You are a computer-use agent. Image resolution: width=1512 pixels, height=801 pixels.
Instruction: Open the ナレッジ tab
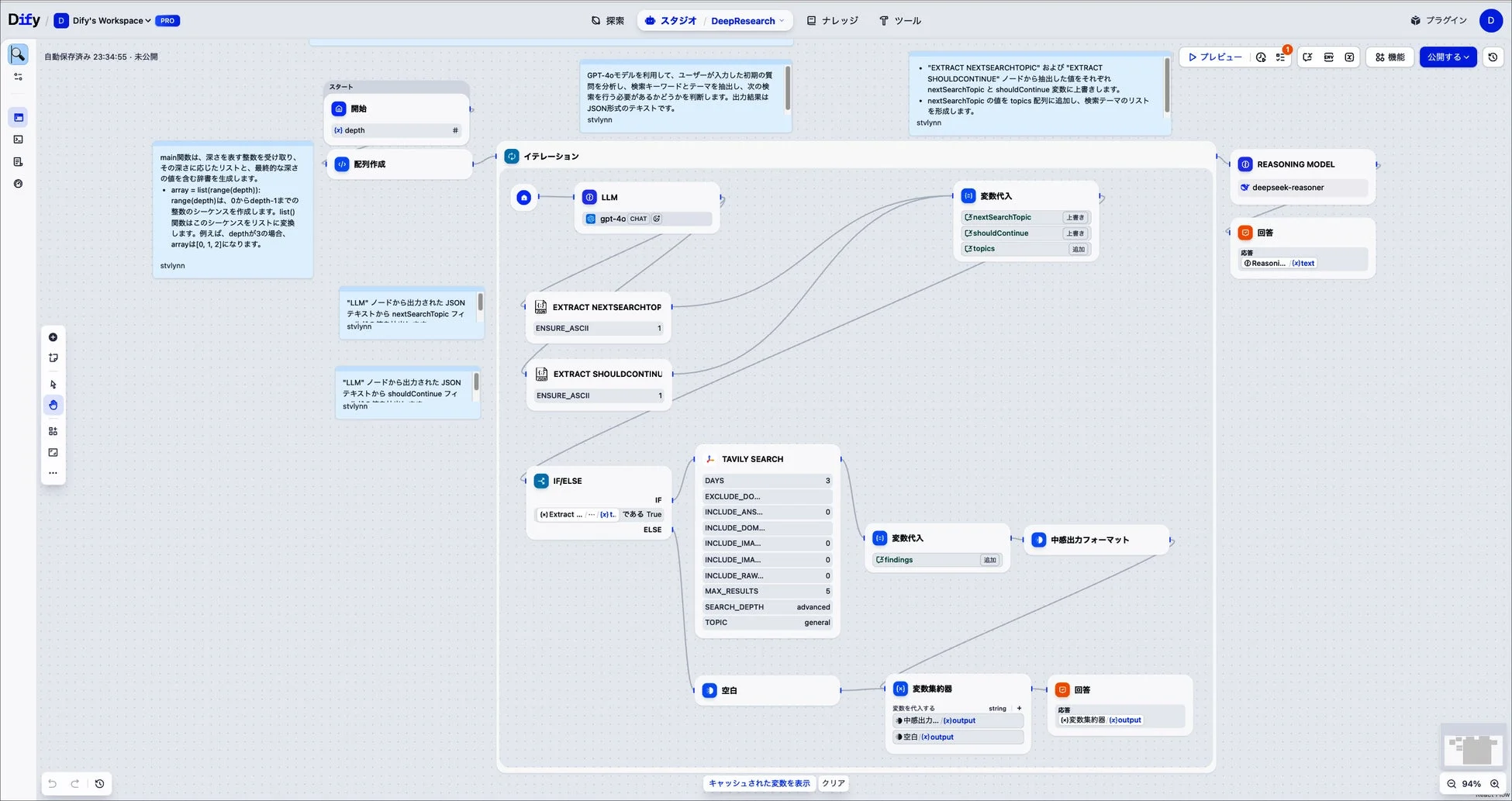(832, 21)
